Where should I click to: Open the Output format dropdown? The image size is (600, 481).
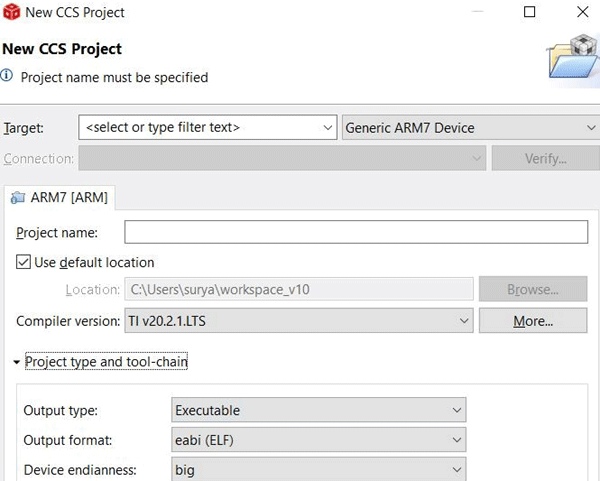(x=457, y=440)
